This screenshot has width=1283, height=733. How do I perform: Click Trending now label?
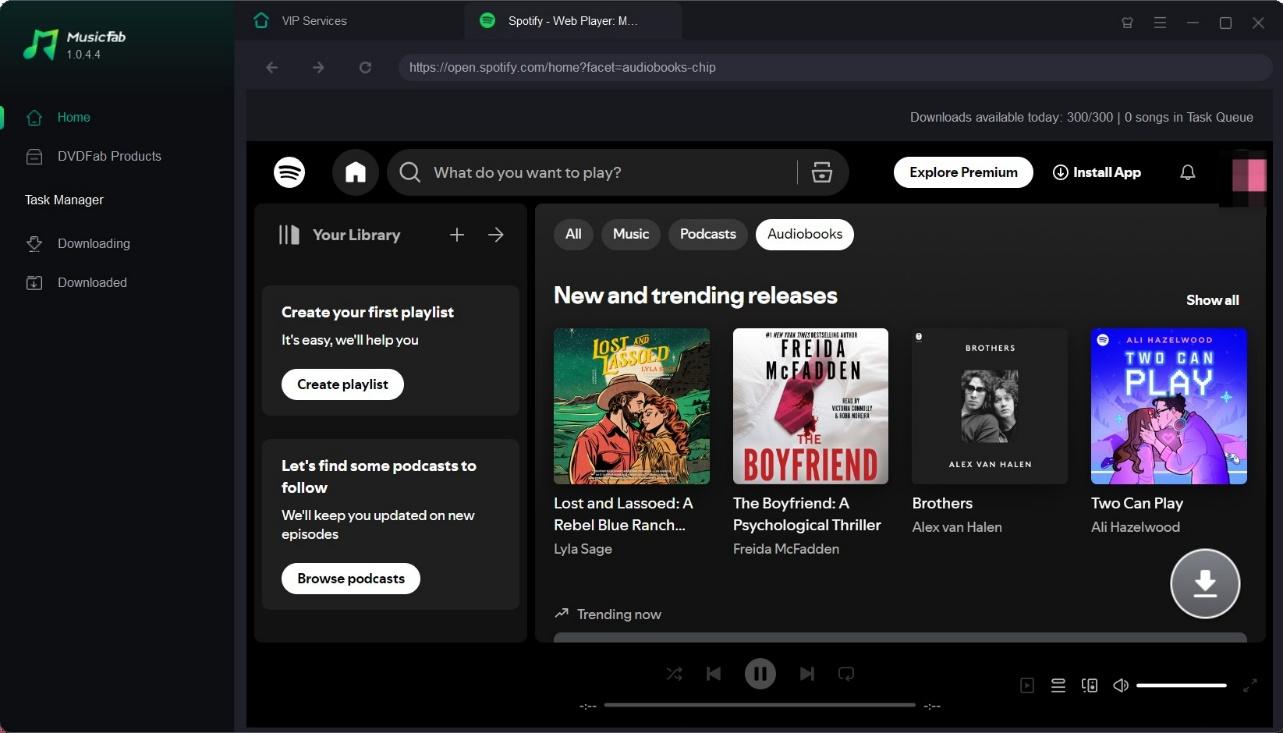point(619,614)
